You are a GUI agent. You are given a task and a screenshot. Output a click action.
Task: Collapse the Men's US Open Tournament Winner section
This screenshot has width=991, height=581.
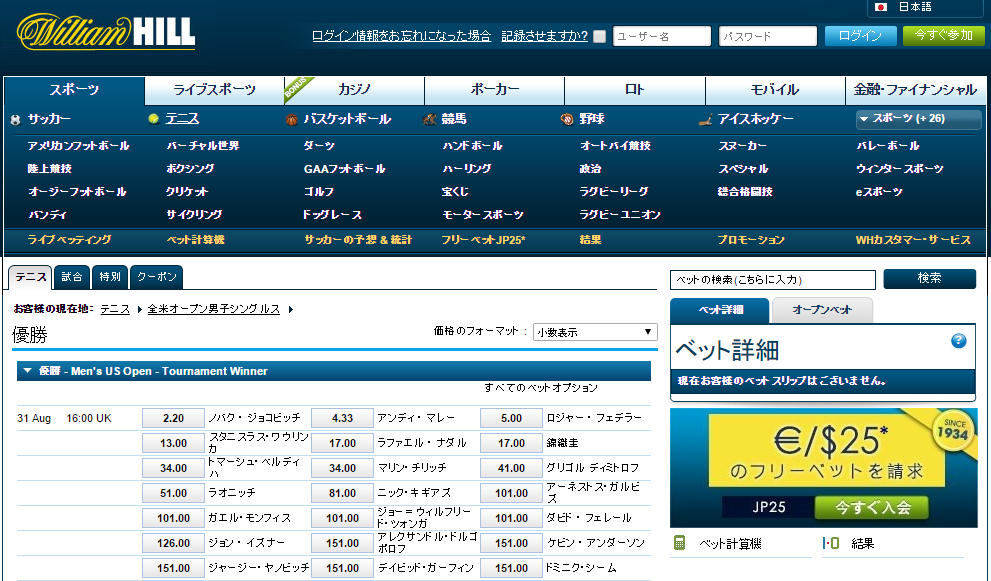coord(27,371)
